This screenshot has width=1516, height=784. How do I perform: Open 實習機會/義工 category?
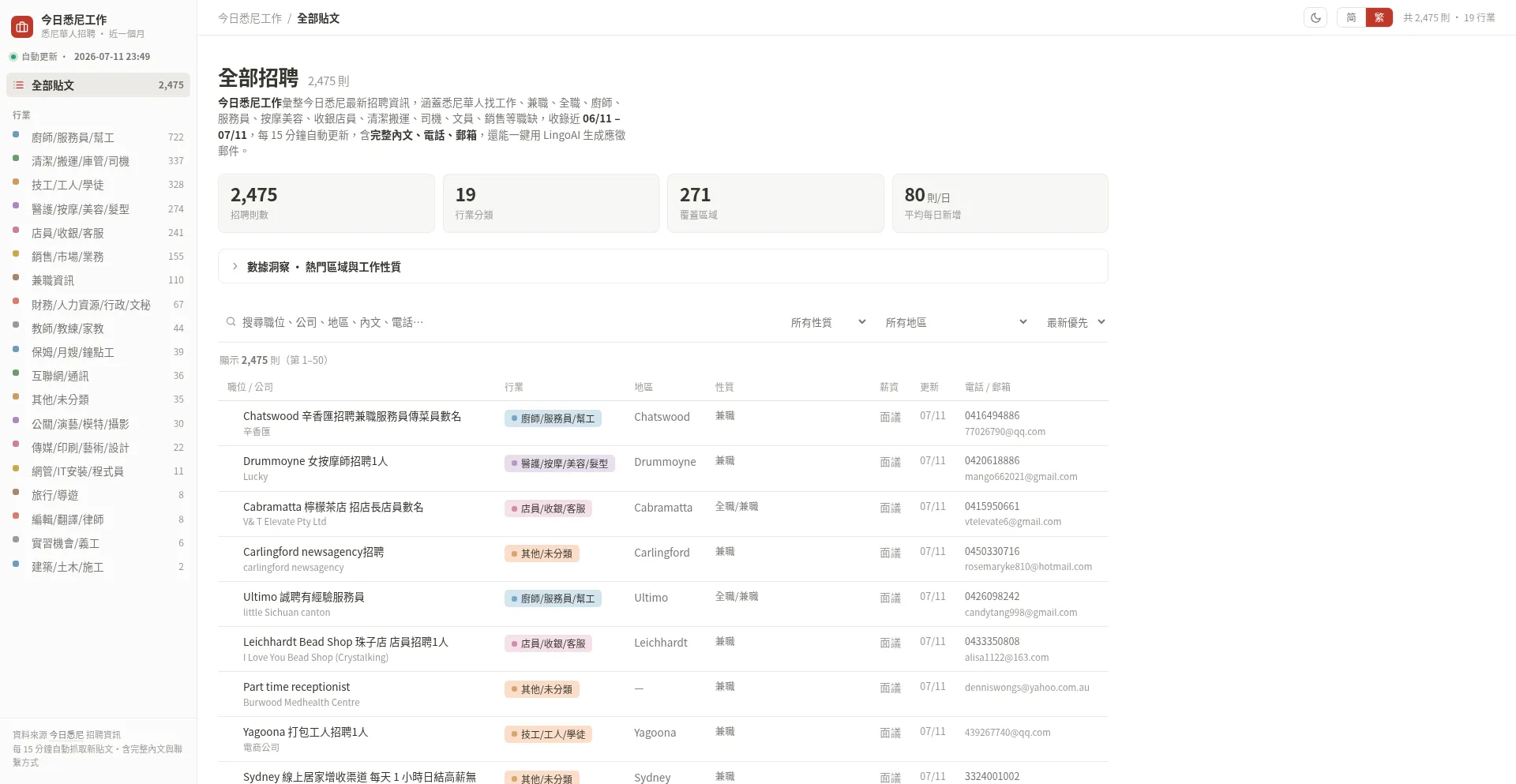coord(98,543)
